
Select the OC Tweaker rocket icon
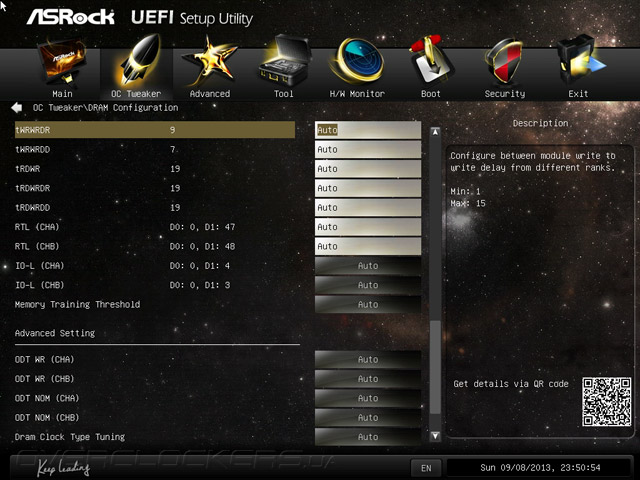coord(136,61)
